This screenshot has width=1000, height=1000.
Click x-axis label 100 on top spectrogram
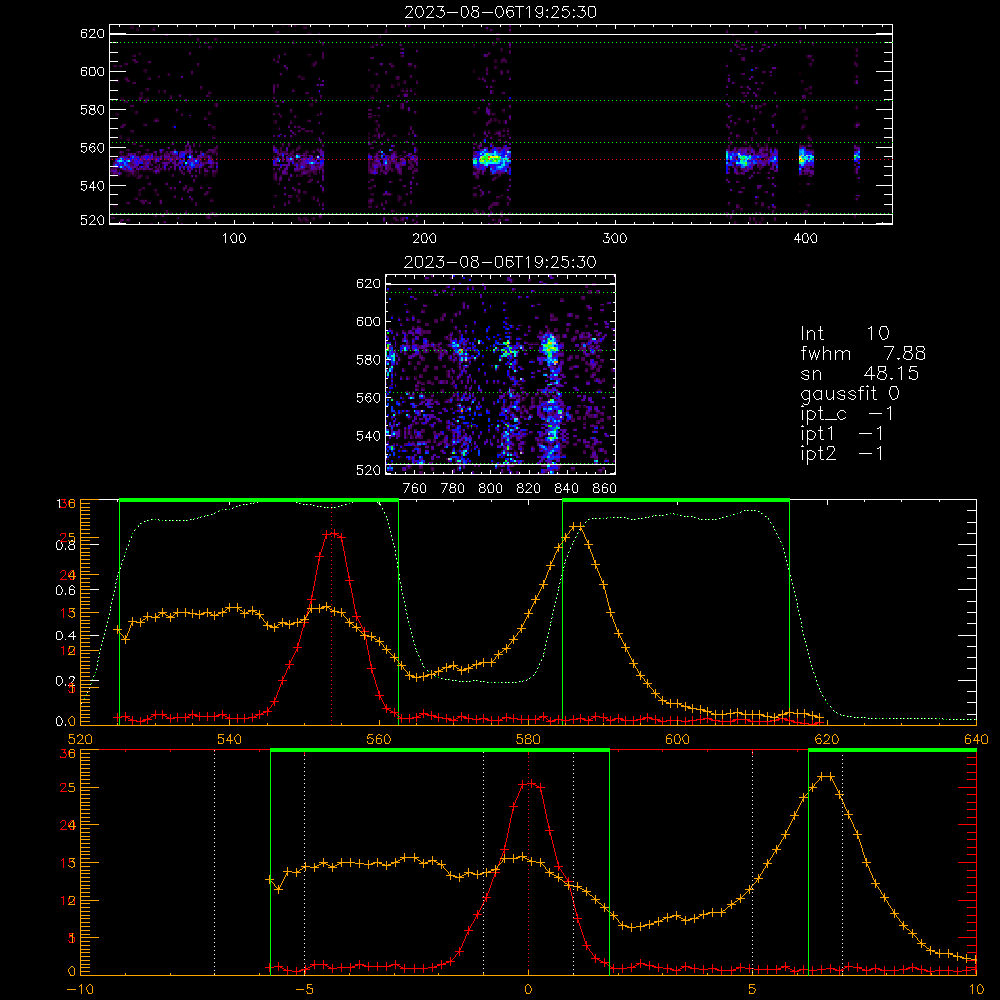coord(234,239)
